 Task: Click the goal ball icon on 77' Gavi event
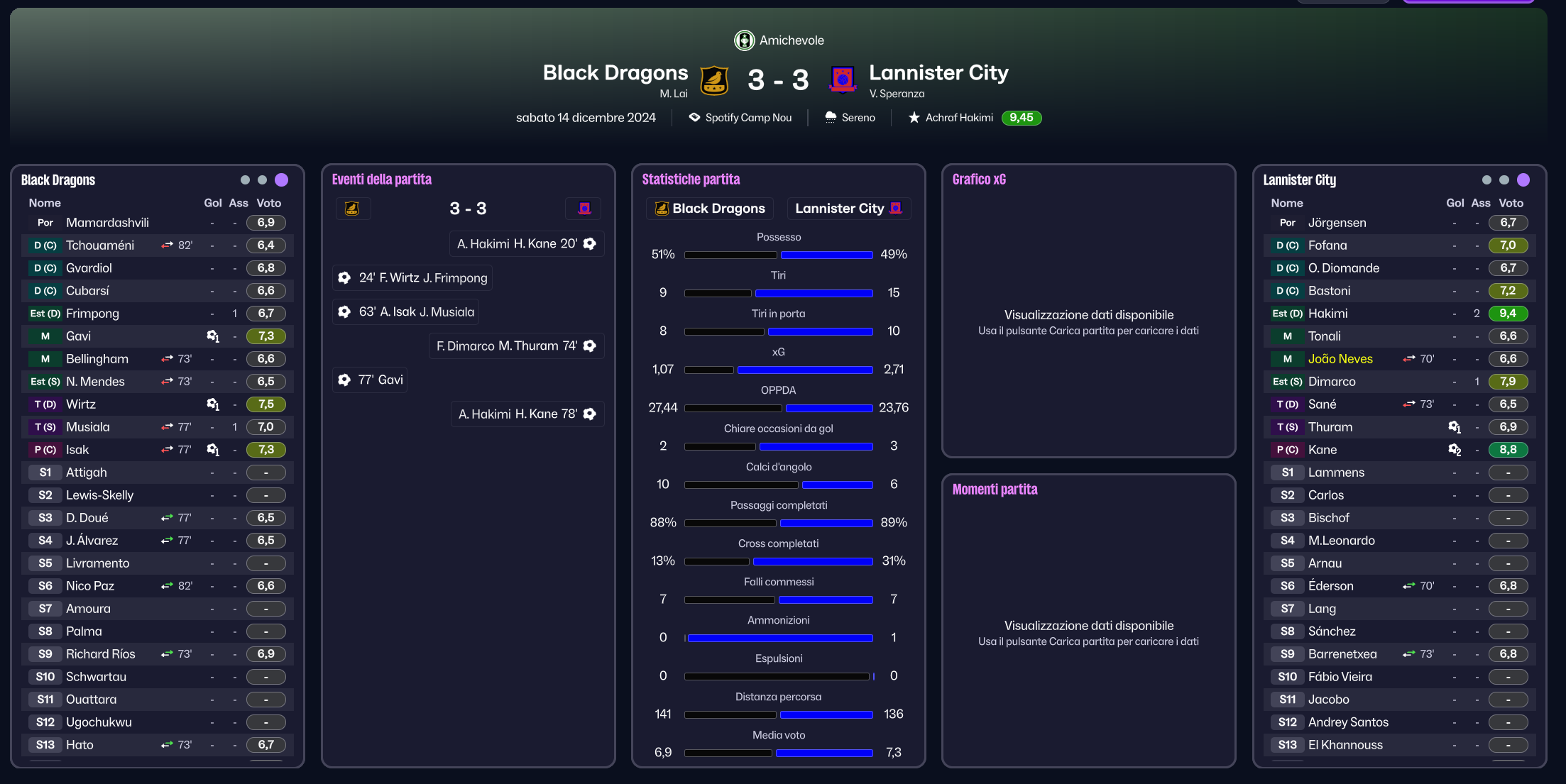(x=344, y=380)
